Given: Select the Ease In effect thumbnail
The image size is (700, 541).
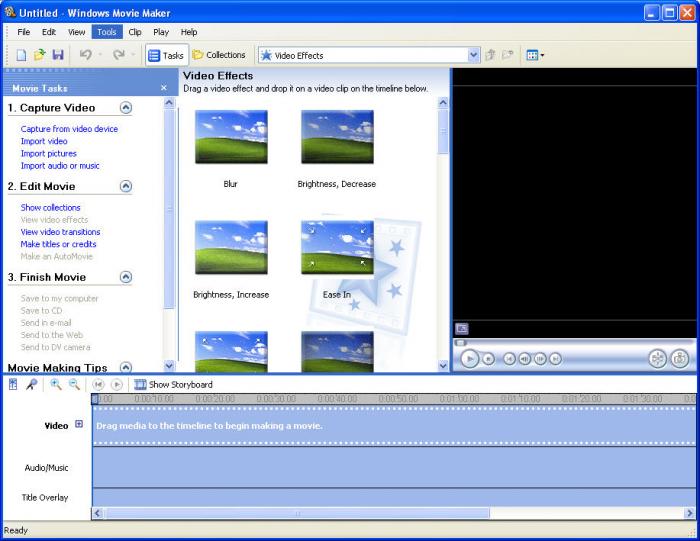Looking at the screenshot, I should click(x=338, y=248).
